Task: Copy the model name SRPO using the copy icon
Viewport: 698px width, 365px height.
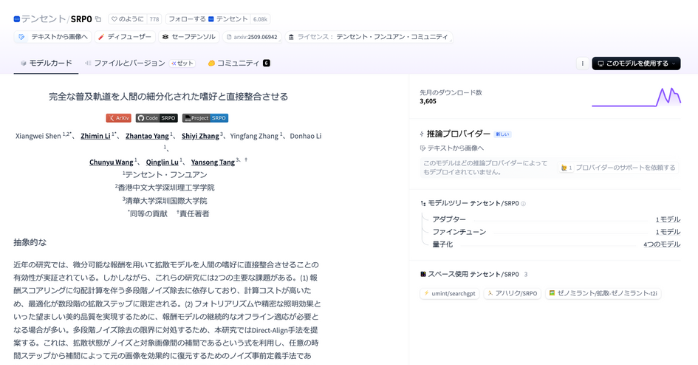Action: click(x=98, y=19)
